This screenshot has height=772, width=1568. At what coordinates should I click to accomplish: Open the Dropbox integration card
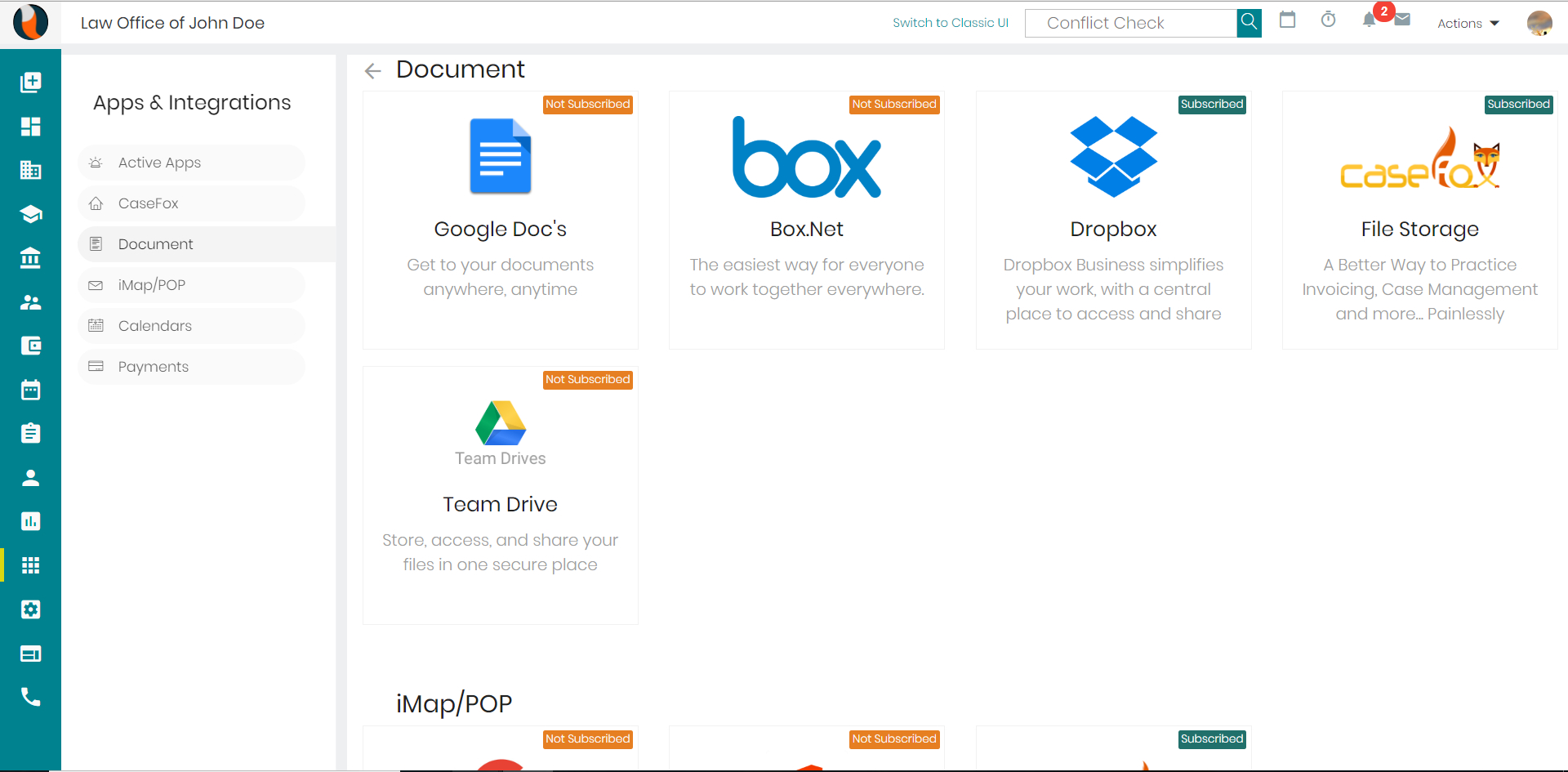1113,221
